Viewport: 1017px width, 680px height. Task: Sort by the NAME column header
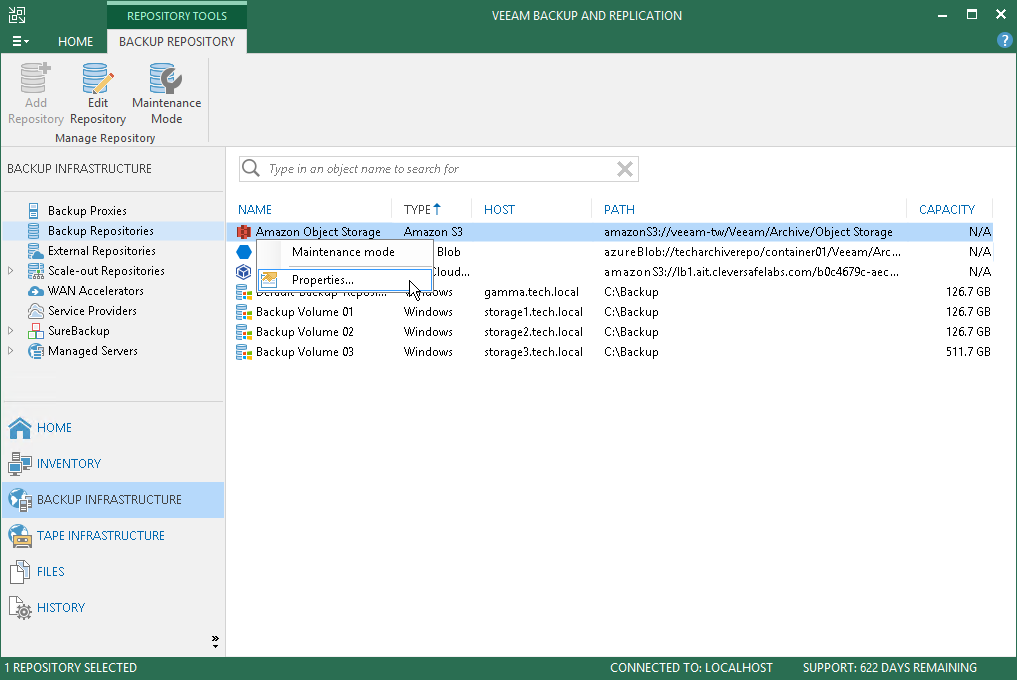pos(255,210)
